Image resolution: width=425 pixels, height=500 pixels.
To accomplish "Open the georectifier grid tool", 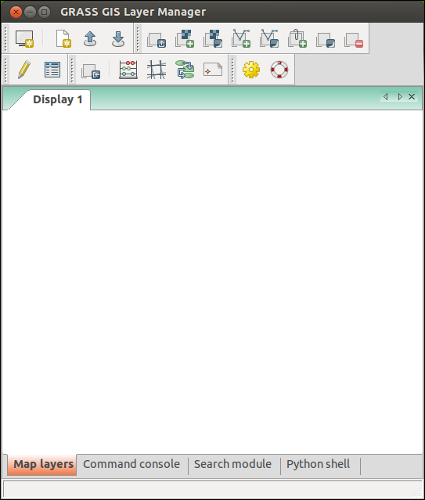I will click(x=157, y=70).
